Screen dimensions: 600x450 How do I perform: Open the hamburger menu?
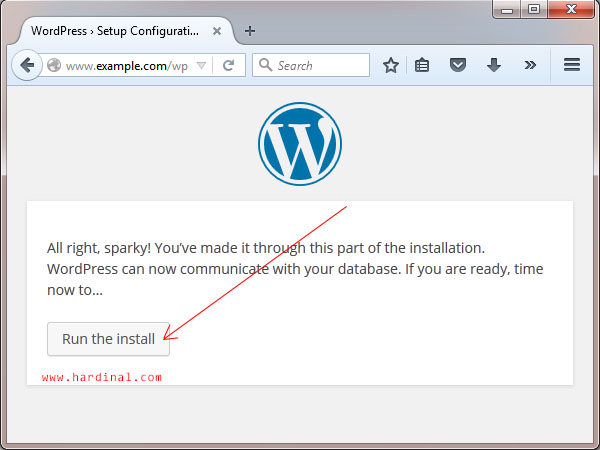pyautogui.click(x=572, y=65)
